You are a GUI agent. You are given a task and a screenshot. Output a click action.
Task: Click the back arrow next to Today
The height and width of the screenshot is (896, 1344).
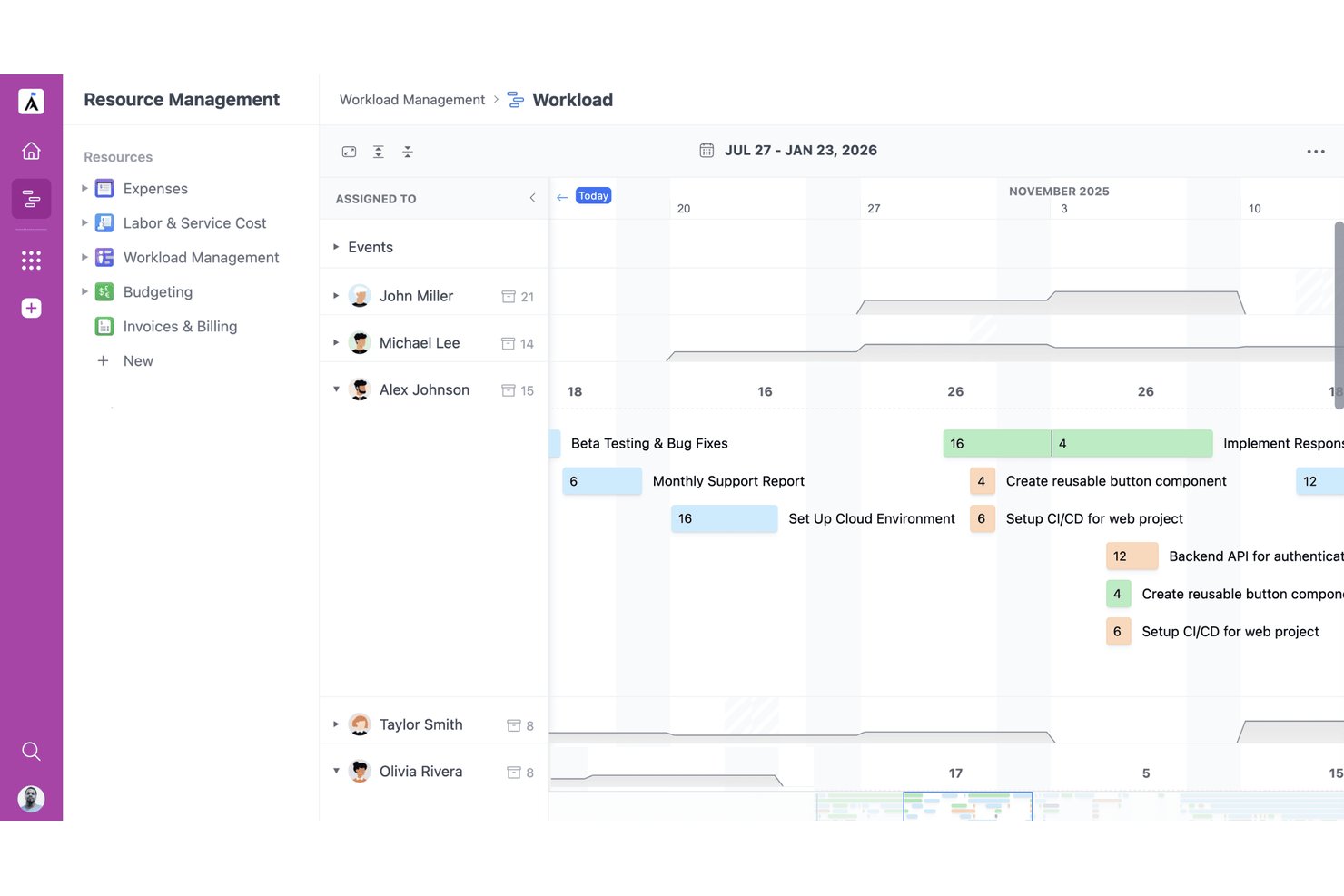pyautogui.click(x=562, y=197)
